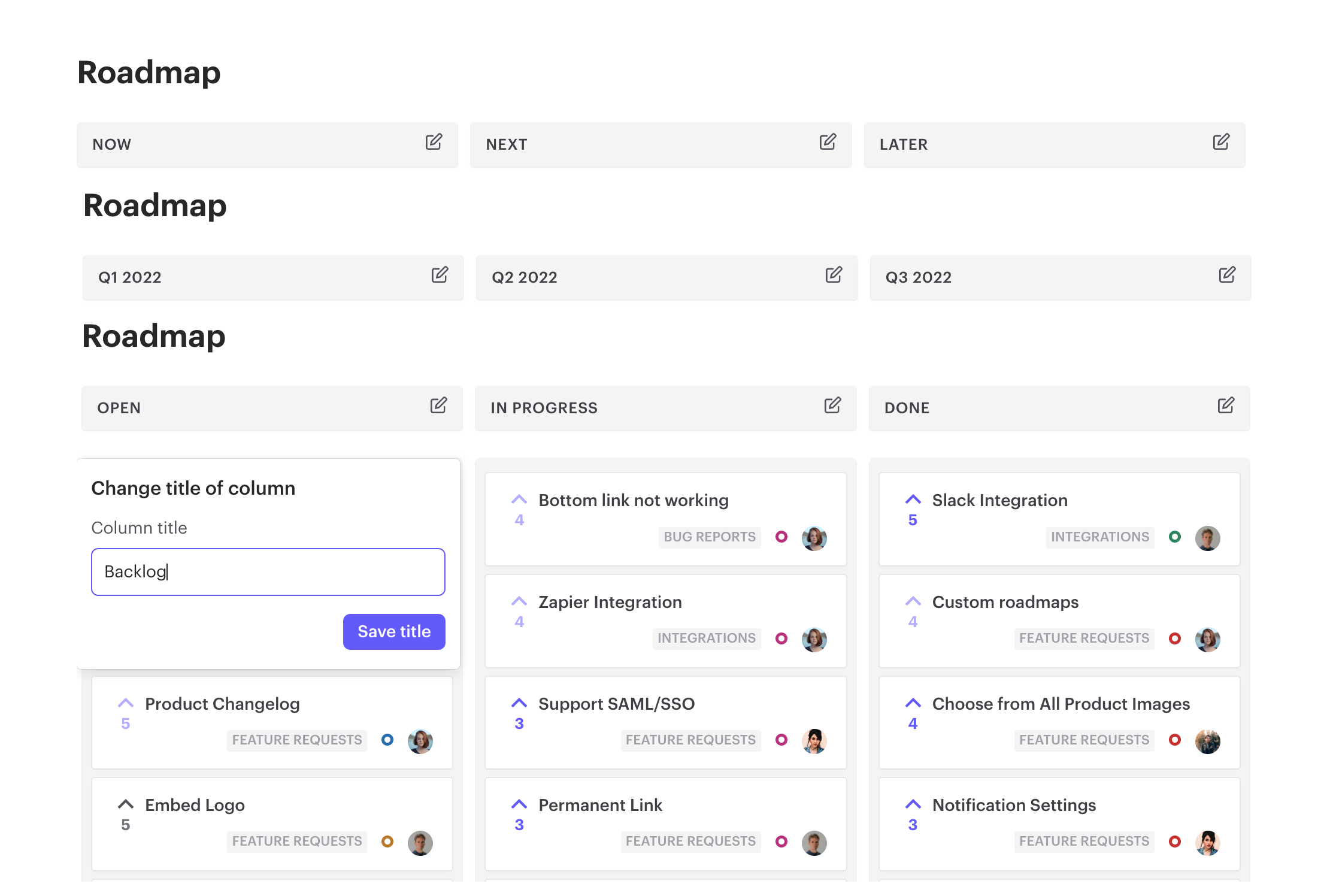Screen dimensions: 1327x896
Task: Click green status dot on Slack Integration
Action: (1175, 537)
